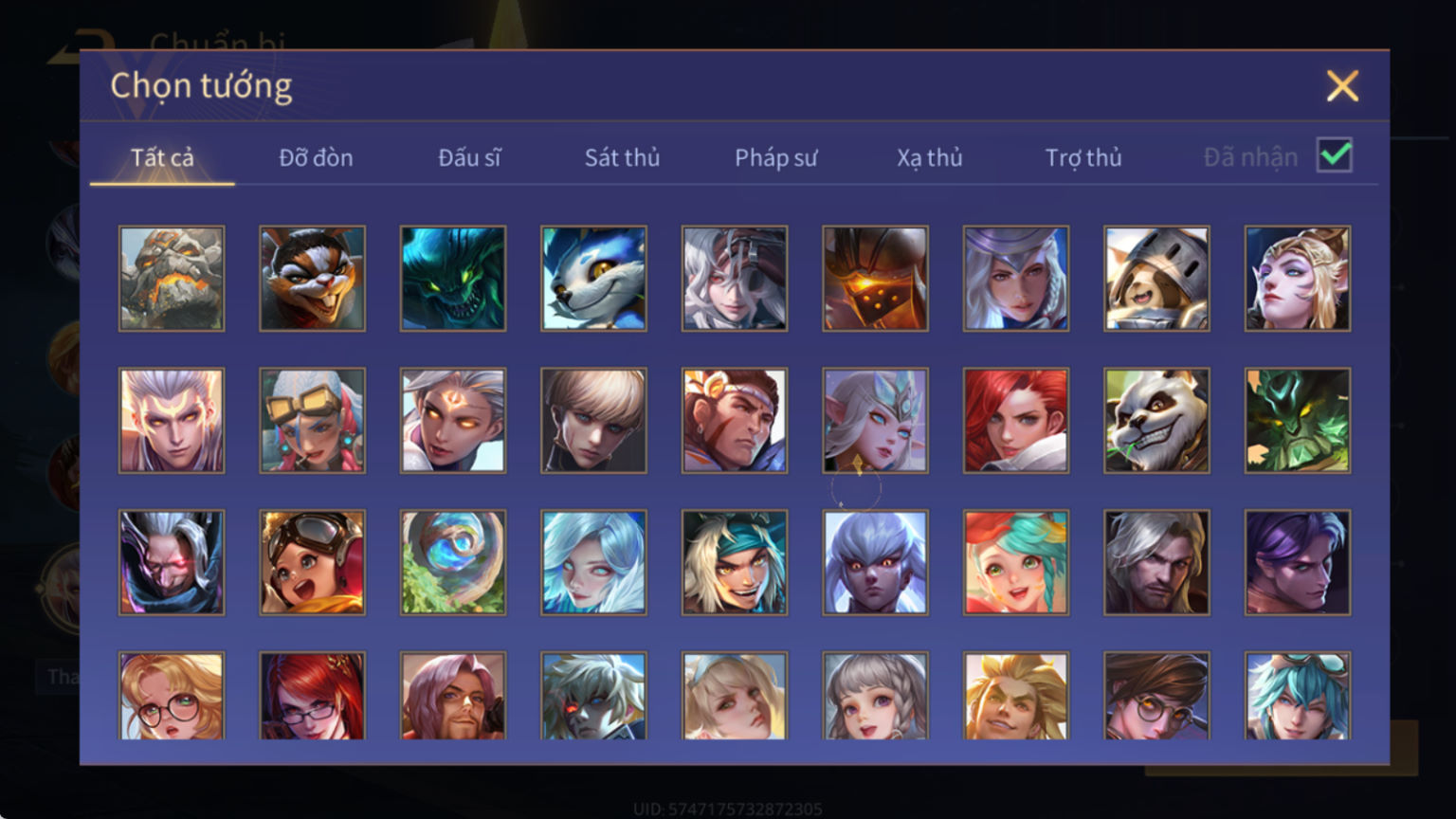1456x819 pixels.
Task: Toggle the Đã nhận checkbox
Action: tap(1335, 155)
